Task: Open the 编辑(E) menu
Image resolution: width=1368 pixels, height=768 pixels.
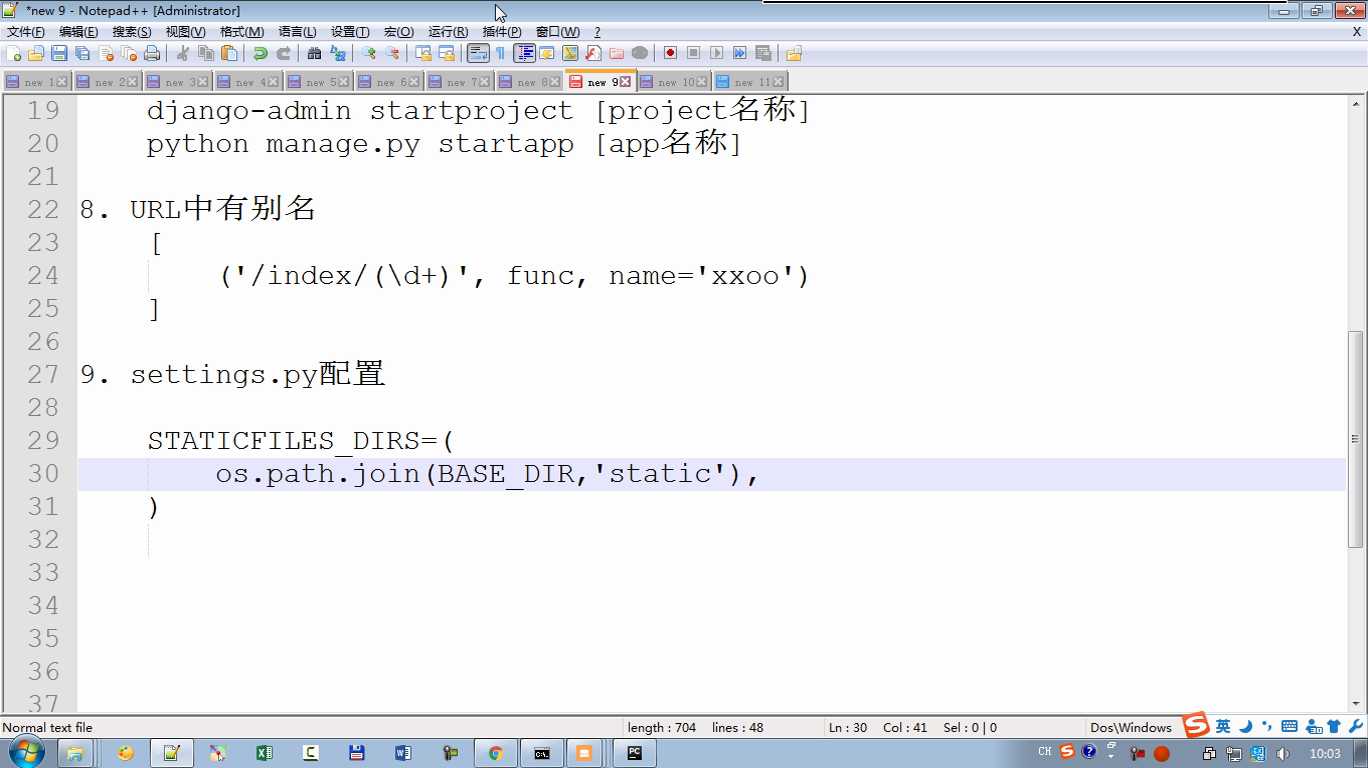Action: pos(78,32)
